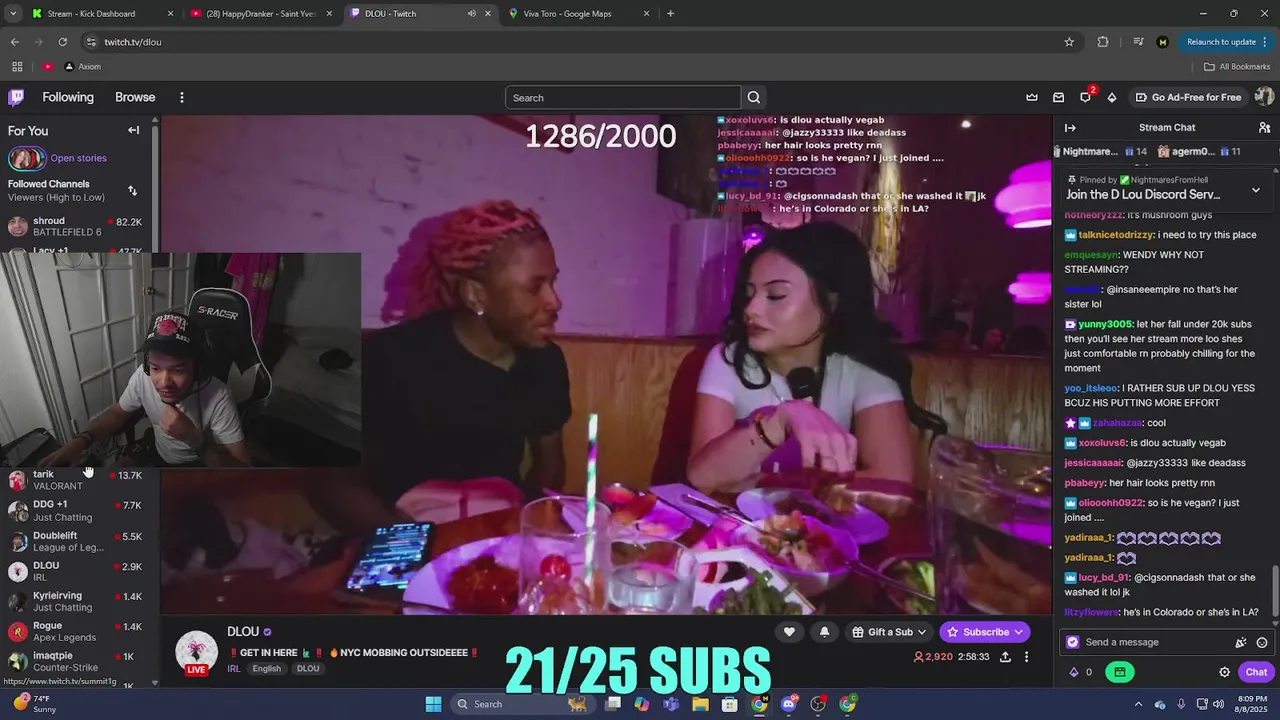
Task: Open Chrome extensions puzzle icon
Action: point(1103,42)
